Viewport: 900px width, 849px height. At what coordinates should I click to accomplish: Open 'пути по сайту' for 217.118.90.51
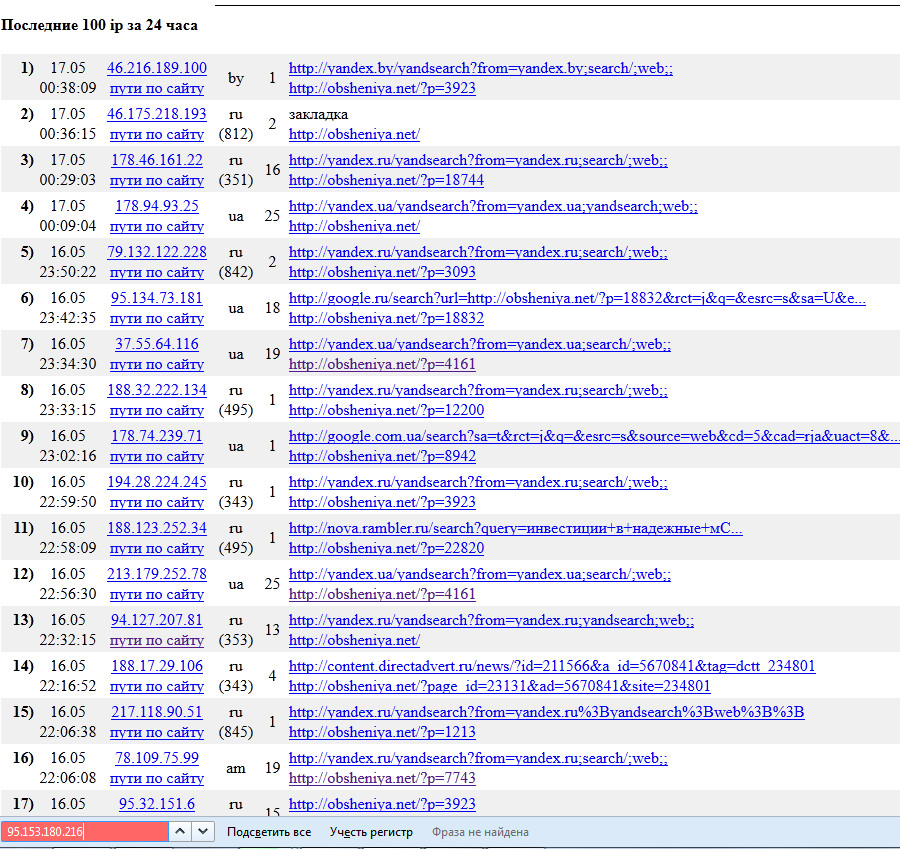[157, 731]
